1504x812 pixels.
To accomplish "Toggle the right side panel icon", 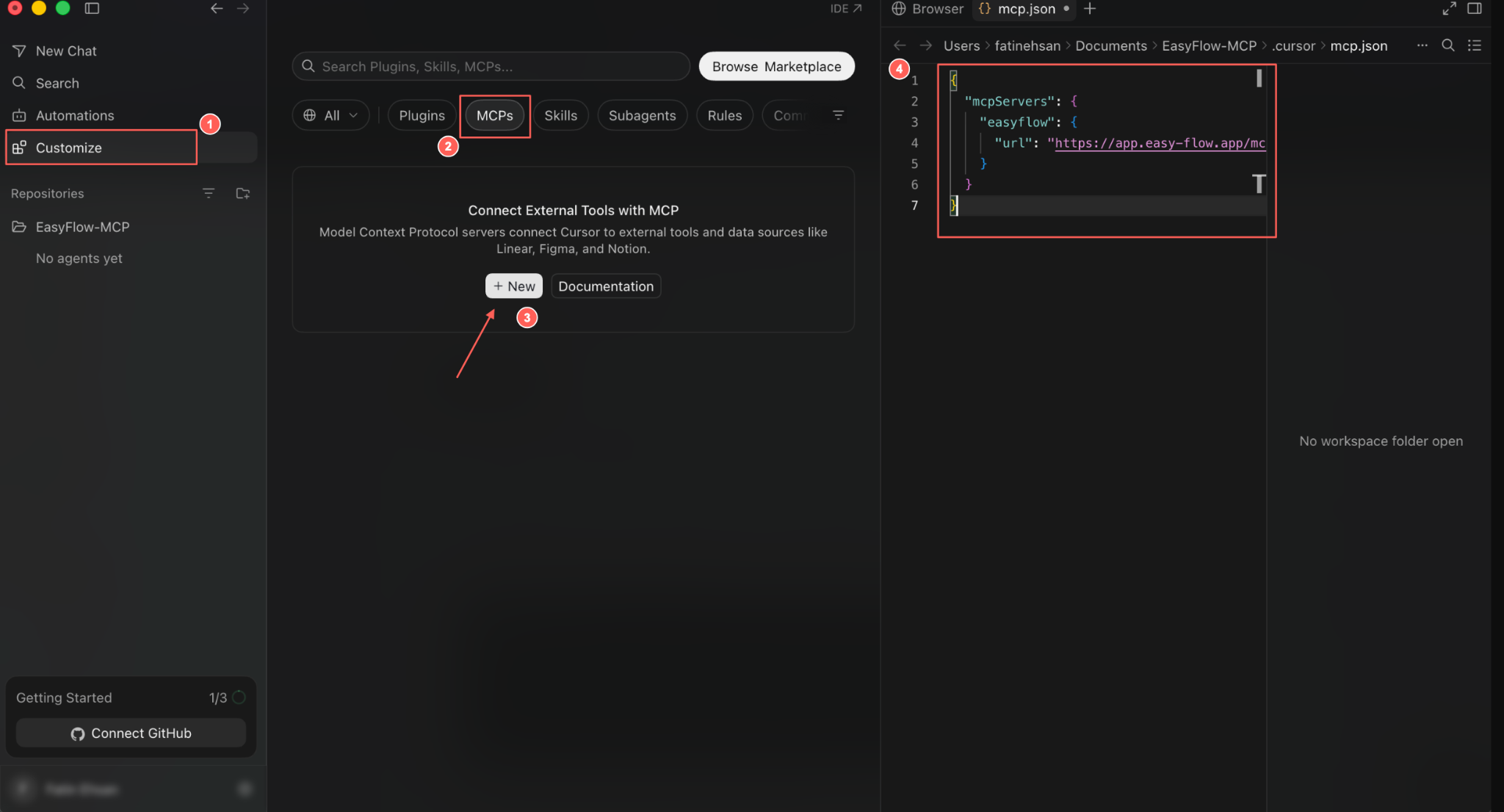I will pos(1475,9).
